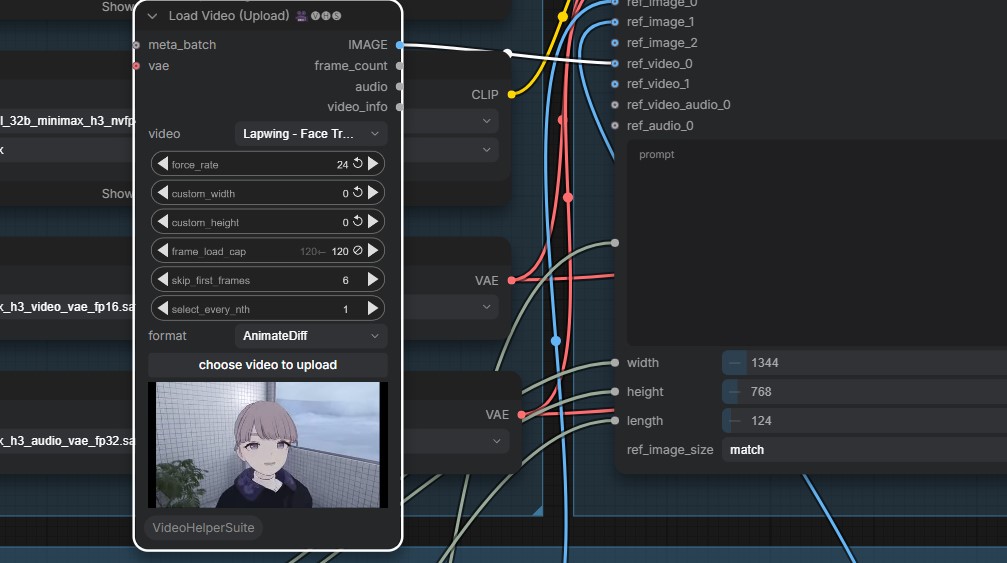Increase frame_load_cap with right arrow
Viewport: 1007px width, 563px height.
[x=373, y=250]
